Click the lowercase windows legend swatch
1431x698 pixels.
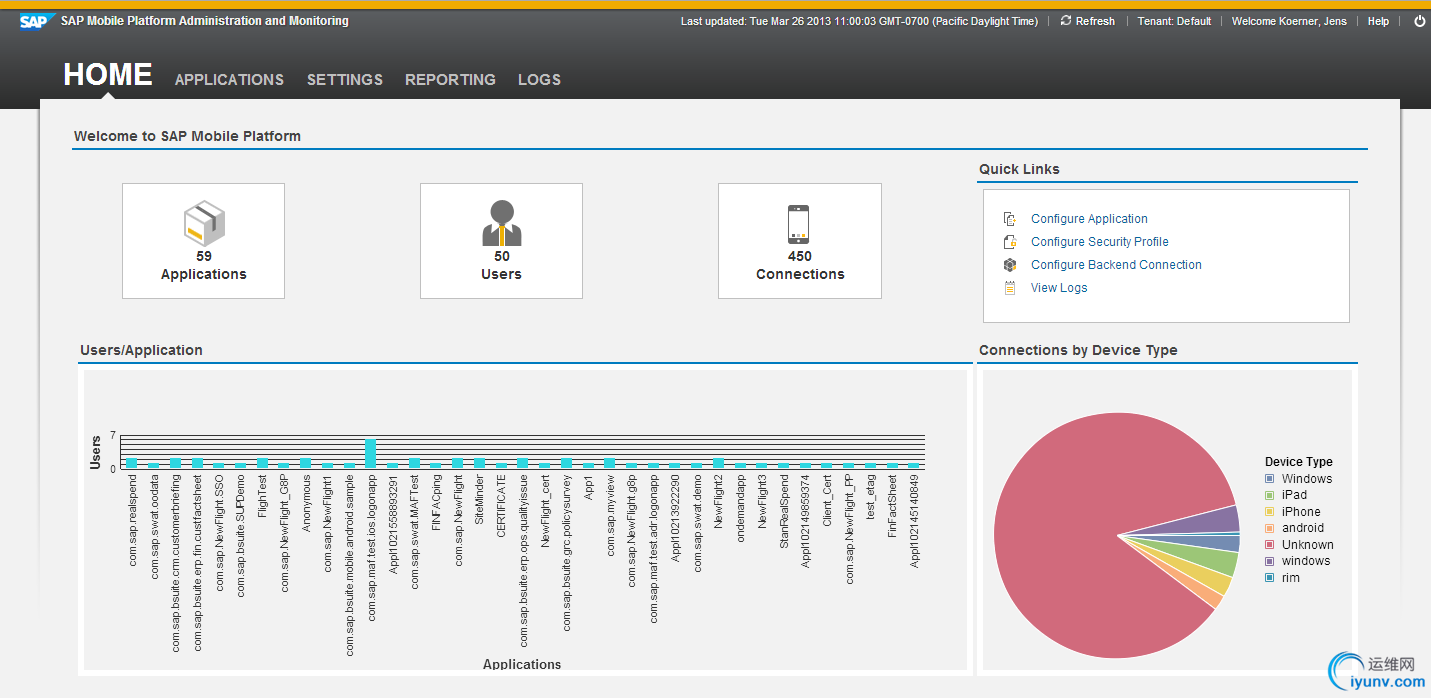(1270, 561)
